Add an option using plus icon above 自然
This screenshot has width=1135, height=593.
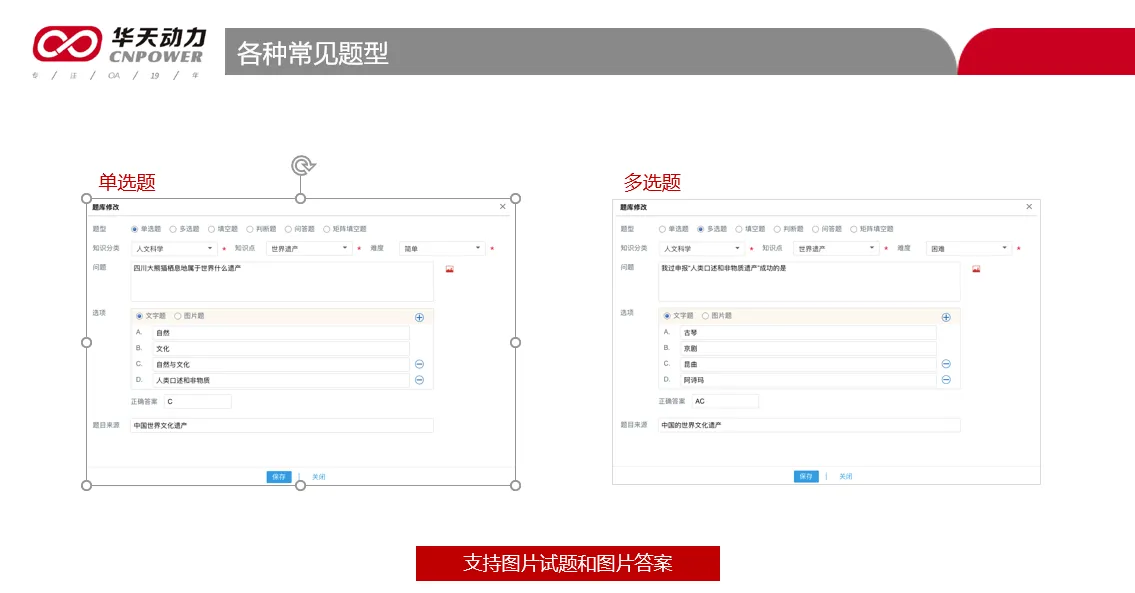coord(419,317)
